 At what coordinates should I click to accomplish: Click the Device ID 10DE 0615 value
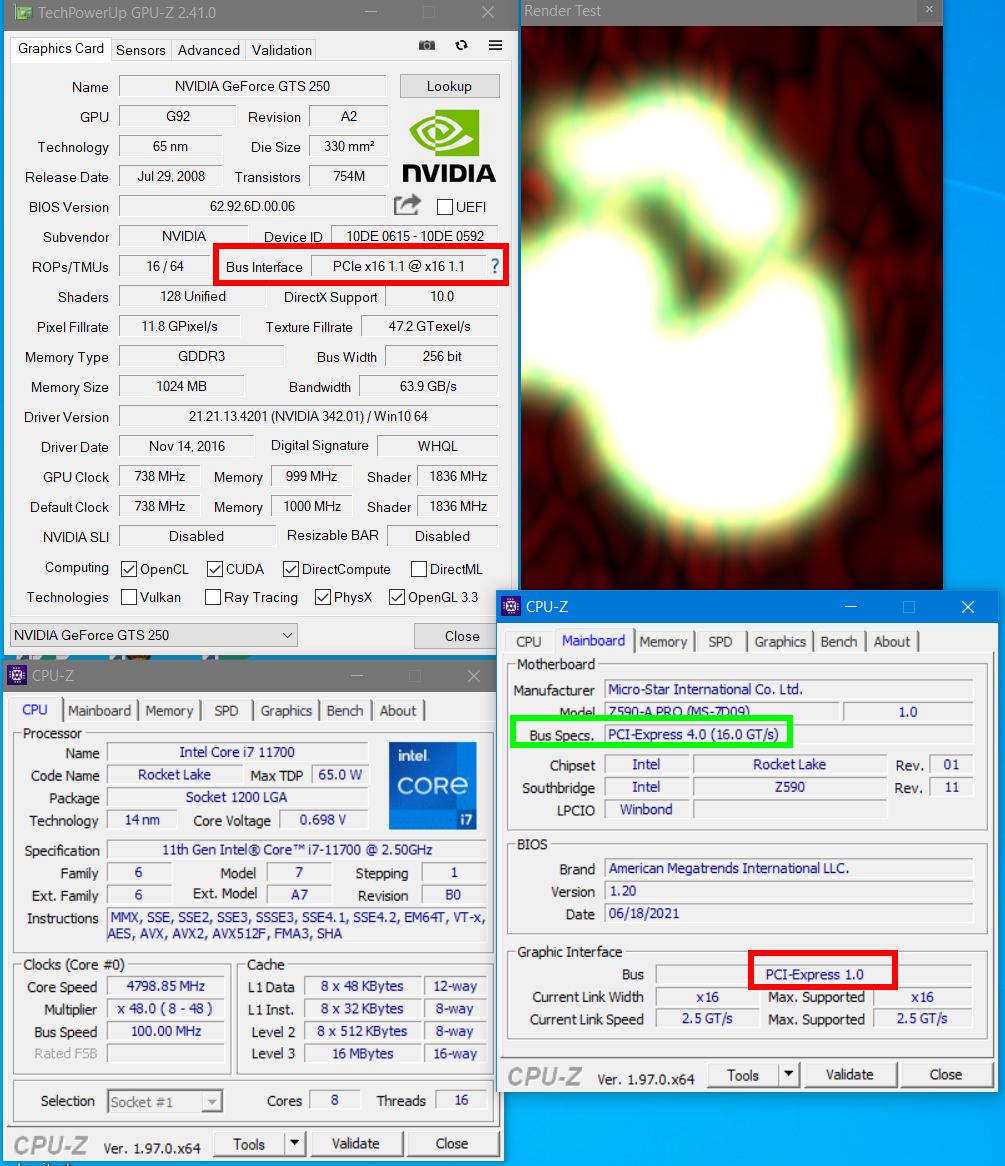point(415,236)
